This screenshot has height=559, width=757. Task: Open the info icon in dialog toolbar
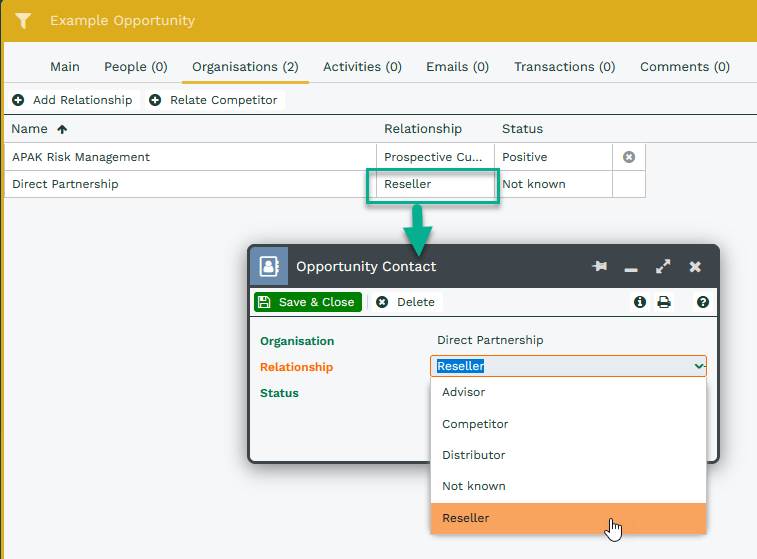[640, 302]
